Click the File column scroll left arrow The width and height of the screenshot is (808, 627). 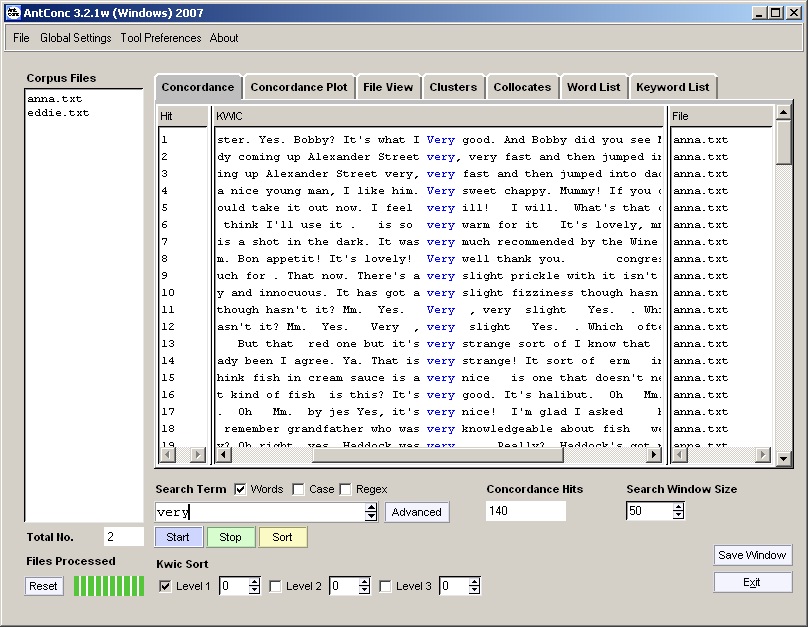(x=678, y=455)
